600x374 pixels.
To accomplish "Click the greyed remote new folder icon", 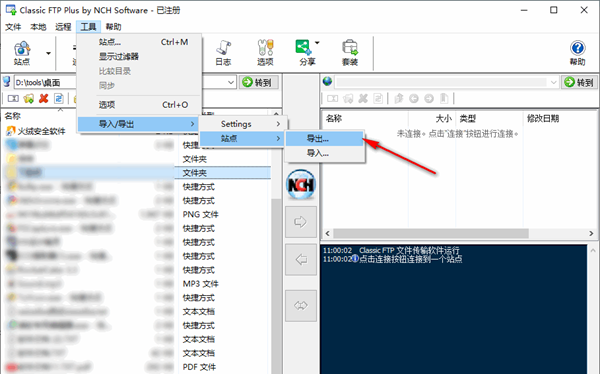I will (348, 99).
